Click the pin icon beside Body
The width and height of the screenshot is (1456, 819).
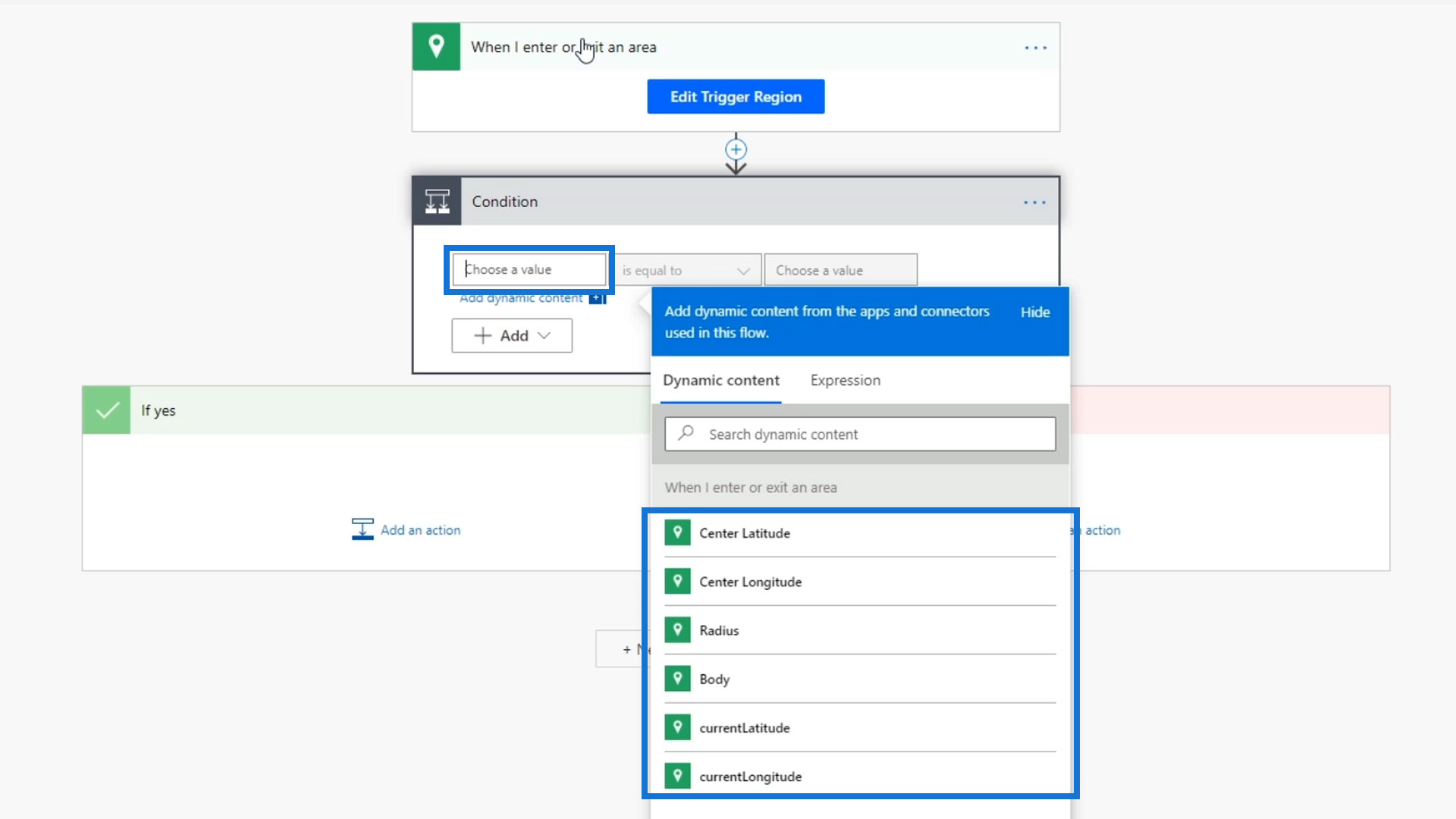pos(677,678)
